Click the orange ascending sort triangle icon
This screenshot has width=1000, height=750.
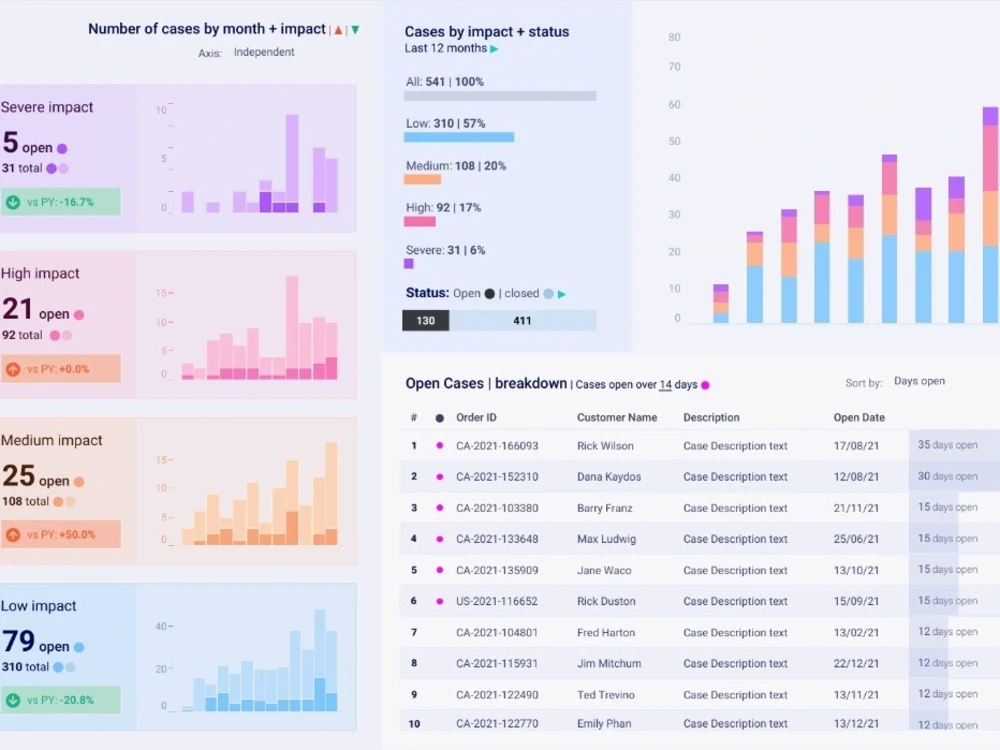337,29
